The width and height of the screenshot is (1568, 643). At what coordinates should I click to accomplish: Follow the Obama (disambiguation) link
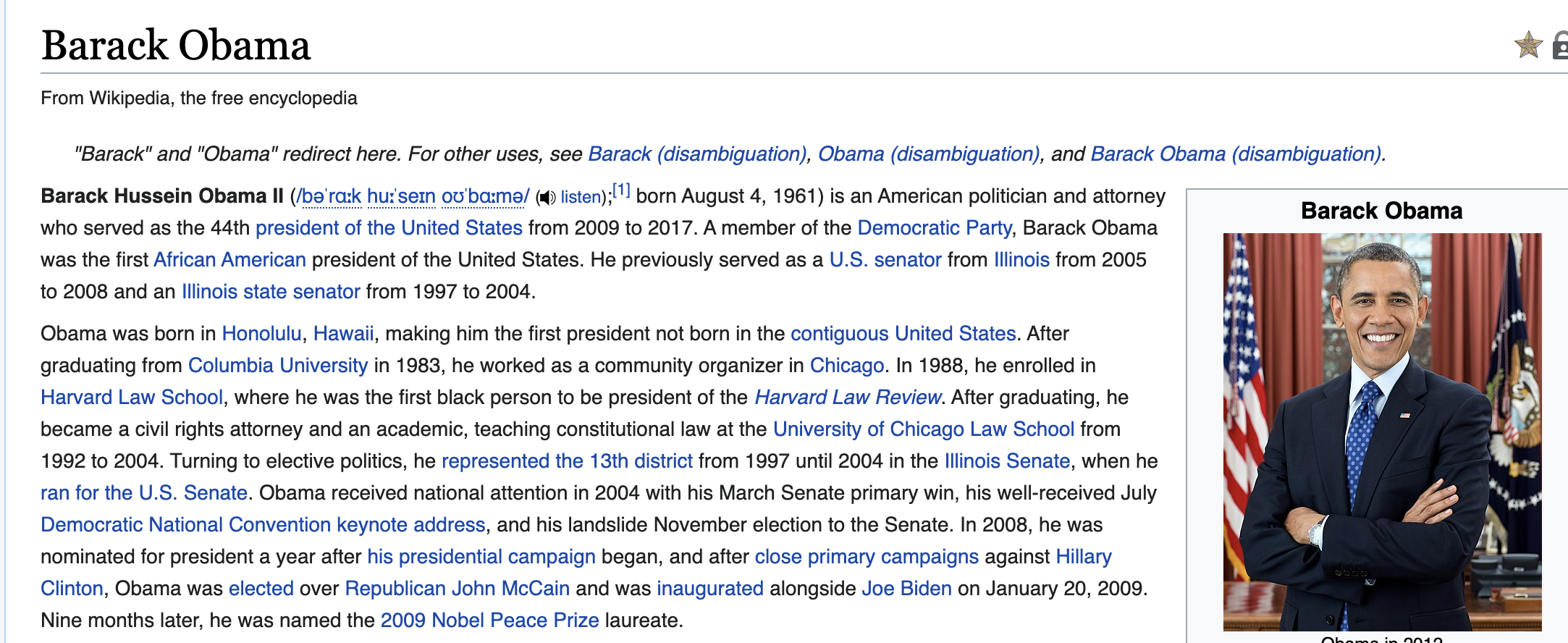pyautogui.click(x=929, y=154)
